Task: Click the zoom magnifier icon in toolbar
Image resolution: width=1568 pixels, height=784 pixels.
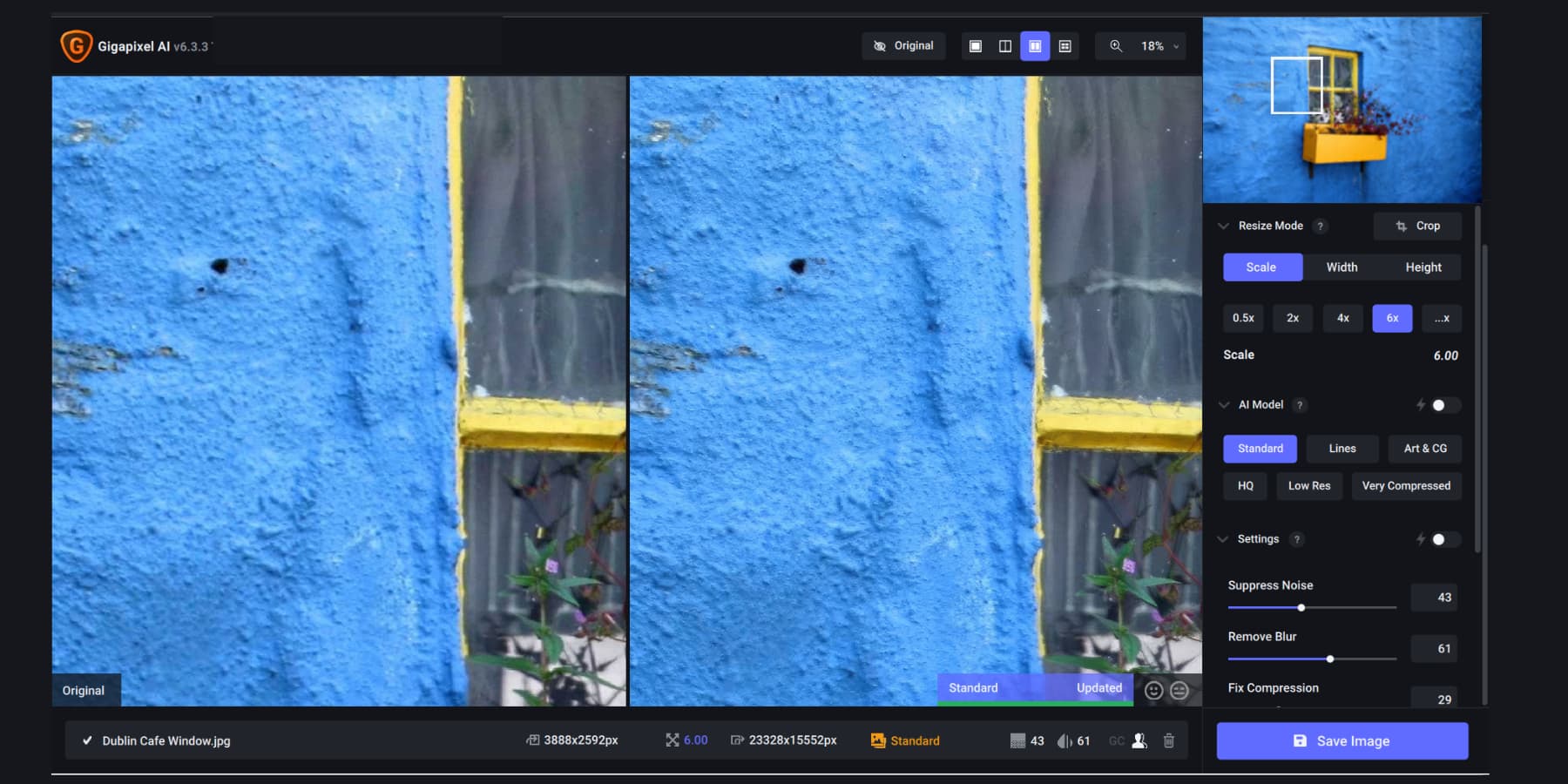Action: coord(1118,46)
